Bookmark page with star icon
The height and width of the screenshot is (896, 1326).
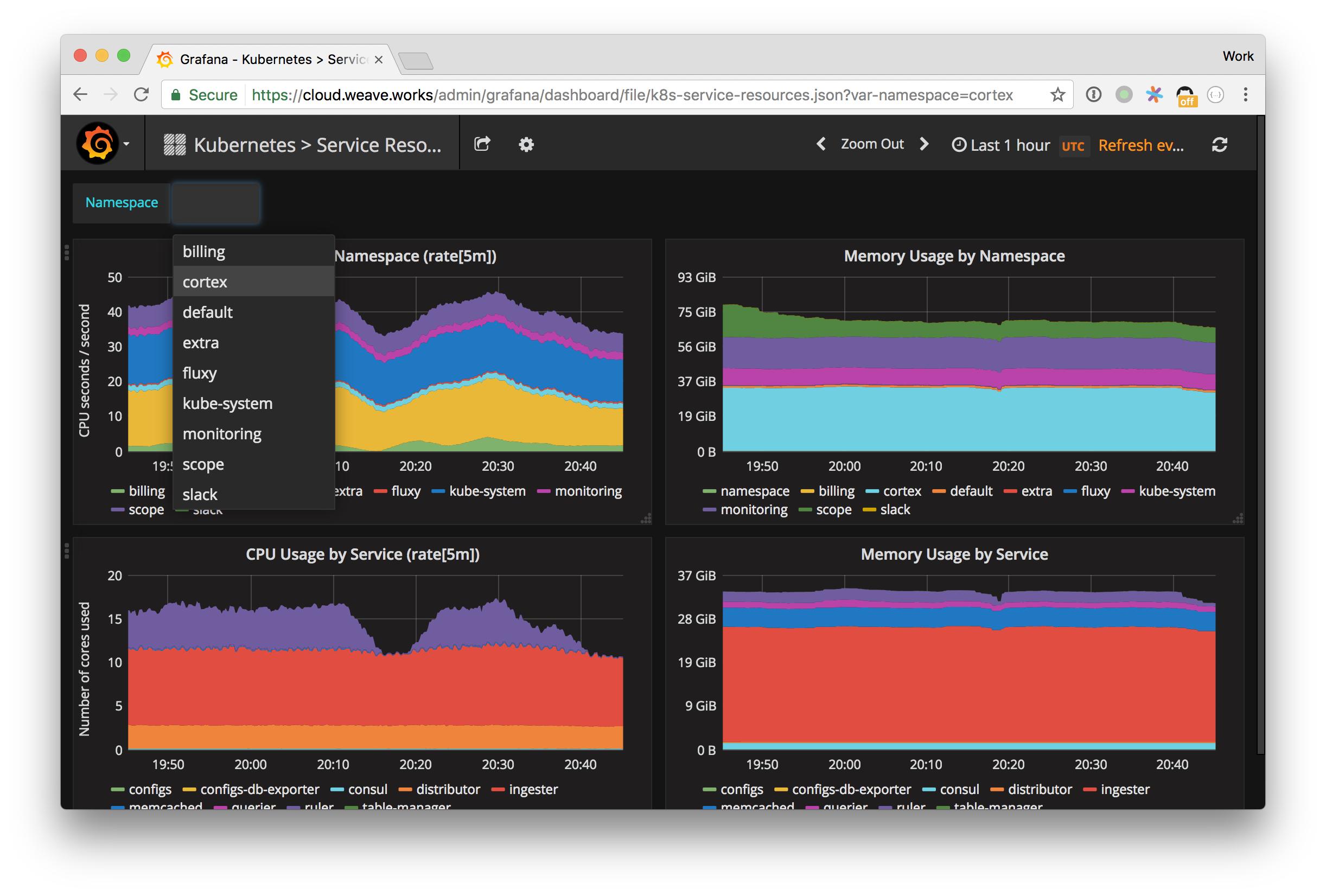1057,95
